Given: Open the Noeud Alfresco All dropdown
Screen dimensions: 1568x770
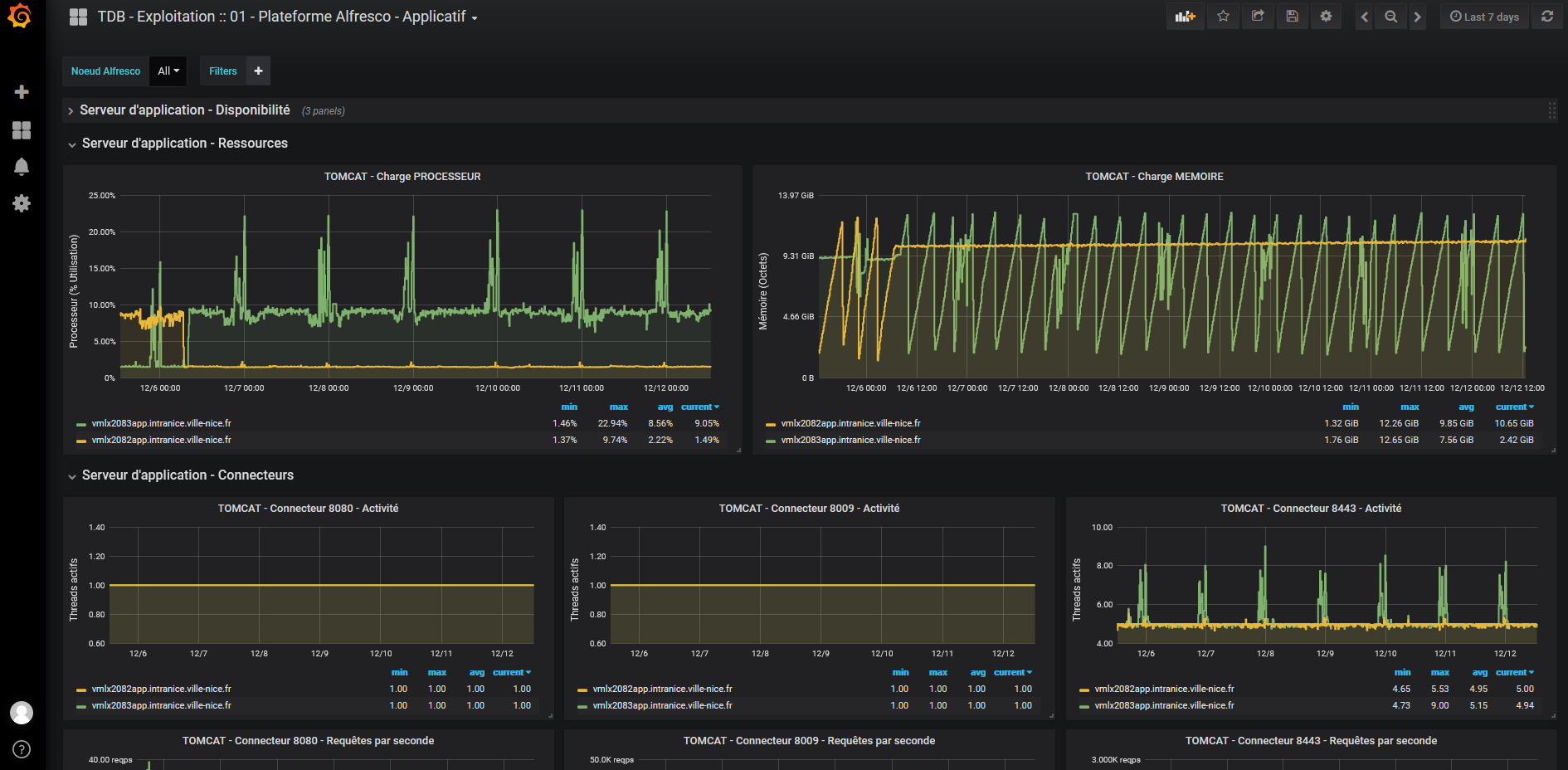Looking at the screenshot, I should pyautogui.click(x=168, y=71).
